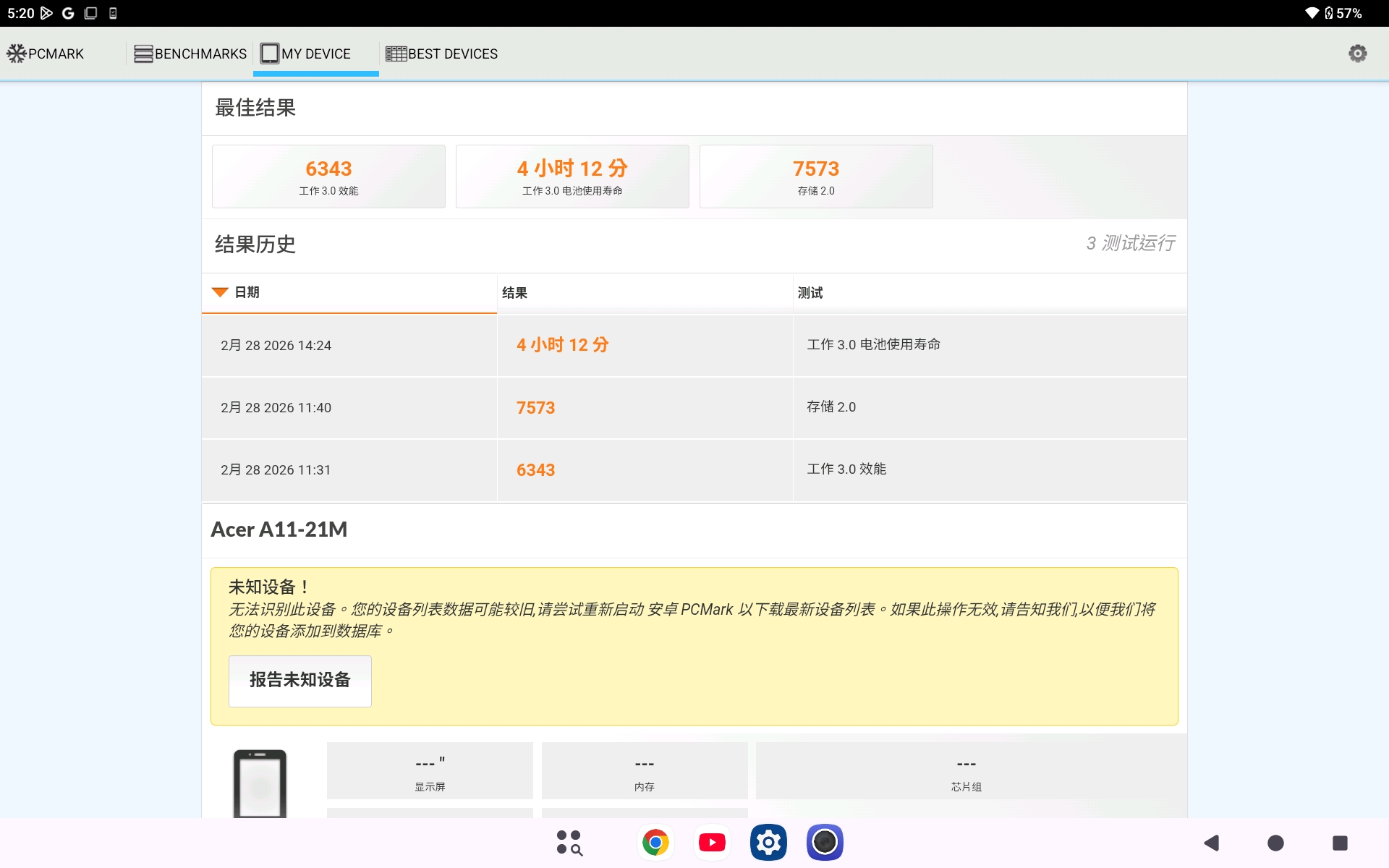The image size is (1389, 868).
Task: Open Chrome from the taskbar
Action: point(655,843)
